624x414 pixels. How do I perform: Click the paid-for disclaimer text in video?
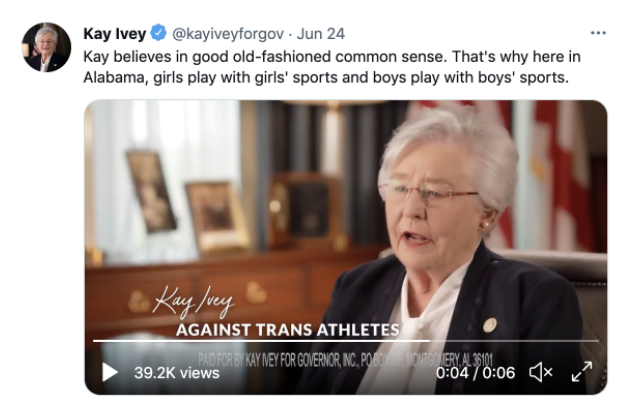point(345,360)
